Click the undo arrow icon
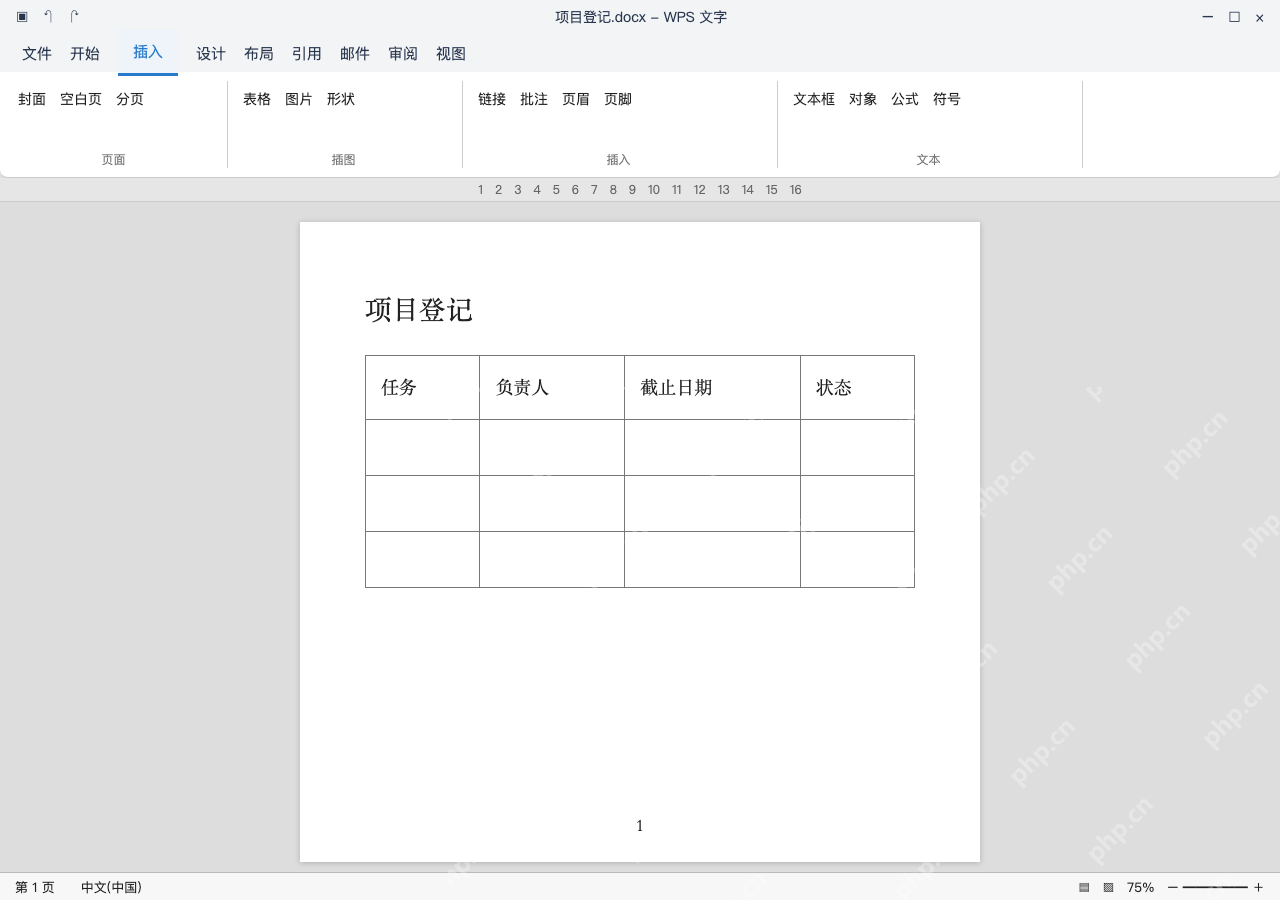Viewport: 1280px width, 900px height. pos(48,17)
